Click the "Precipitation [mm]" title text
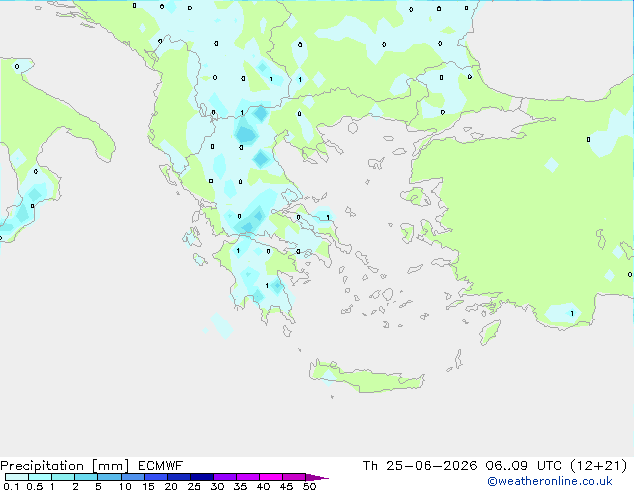This screenshot has height=490, width=634. tap(65, 466)
